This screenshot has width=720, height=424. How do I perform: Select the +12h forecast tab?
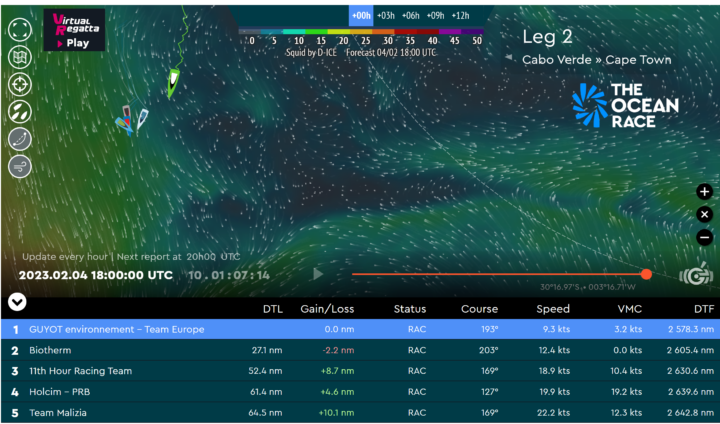(x=460, y=16)
